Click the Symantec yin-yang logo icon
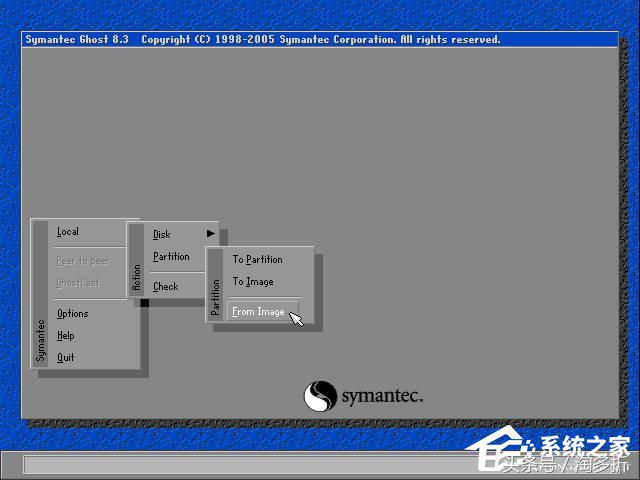The height and width of the screenshot is (480, 640). [320, 396]
